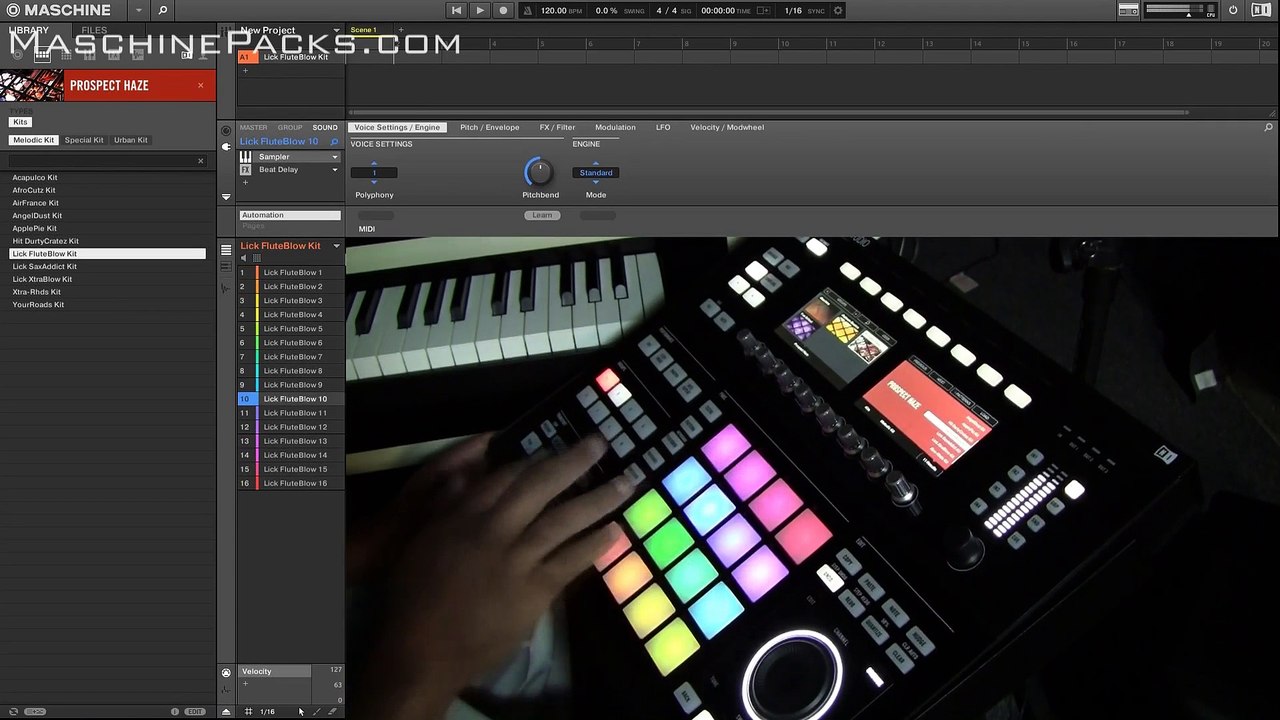Toggle the follow playhead icon next to TIME
The height and width of the screenshot is (720, 1280).
click(765, 10)
